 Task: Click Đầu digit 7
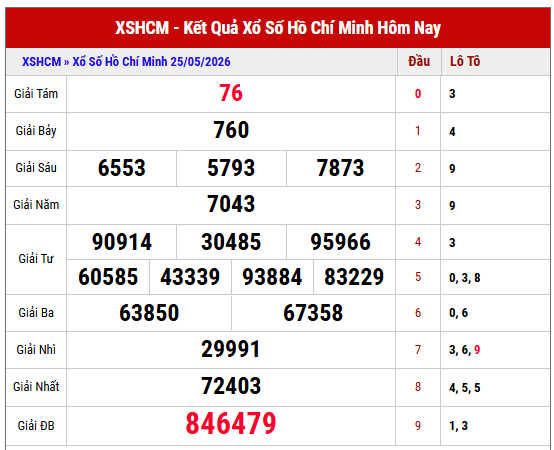(418, 350)
